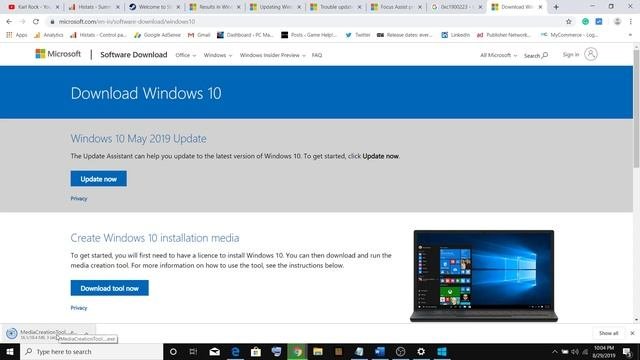Screen dimensions: 640x360
Task: Switch to the Welcome to Steam tab
Action: coord(155,7)
